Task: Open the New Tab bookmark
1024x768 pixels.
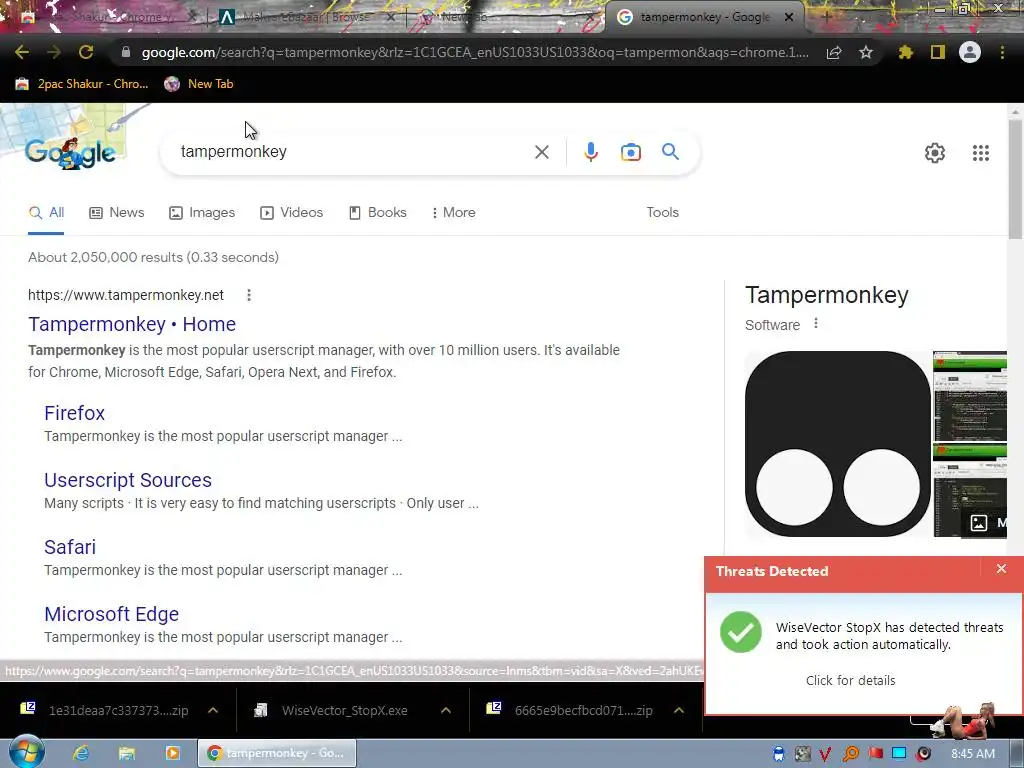Action: 199,84
